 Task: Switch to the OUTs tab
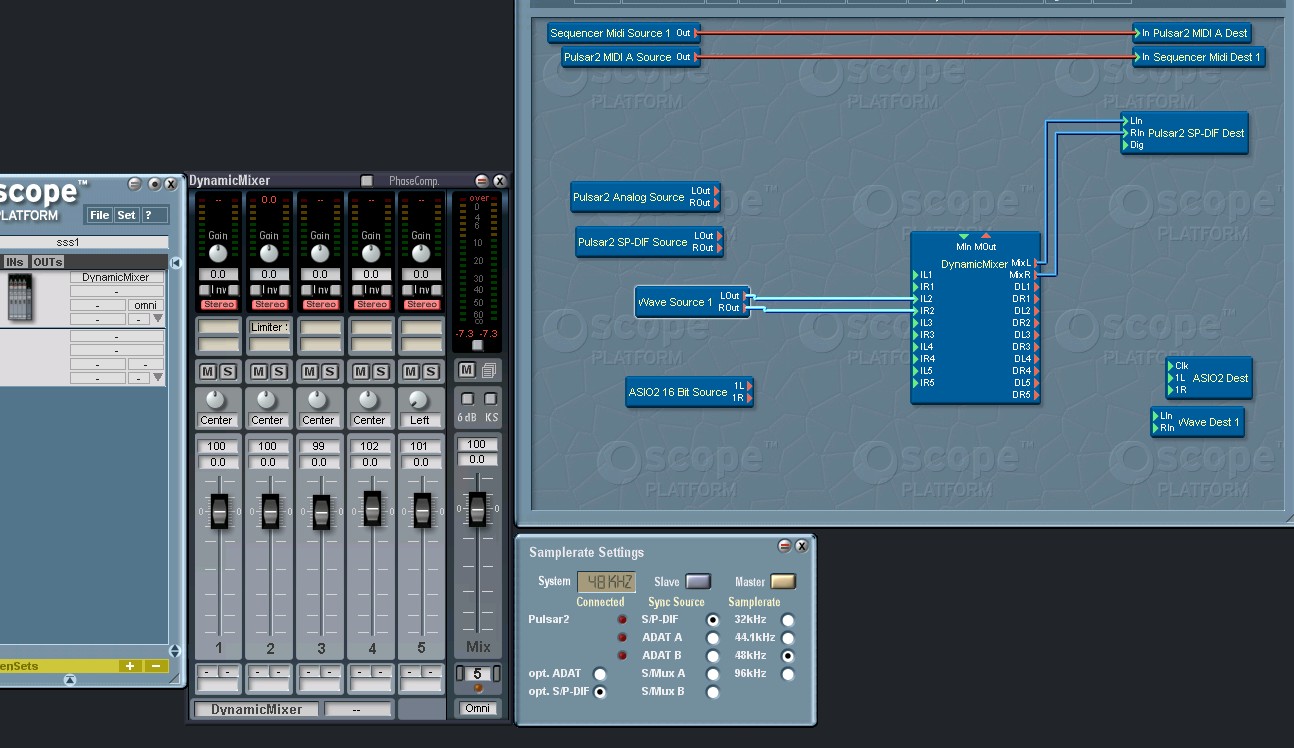(47, 262)
